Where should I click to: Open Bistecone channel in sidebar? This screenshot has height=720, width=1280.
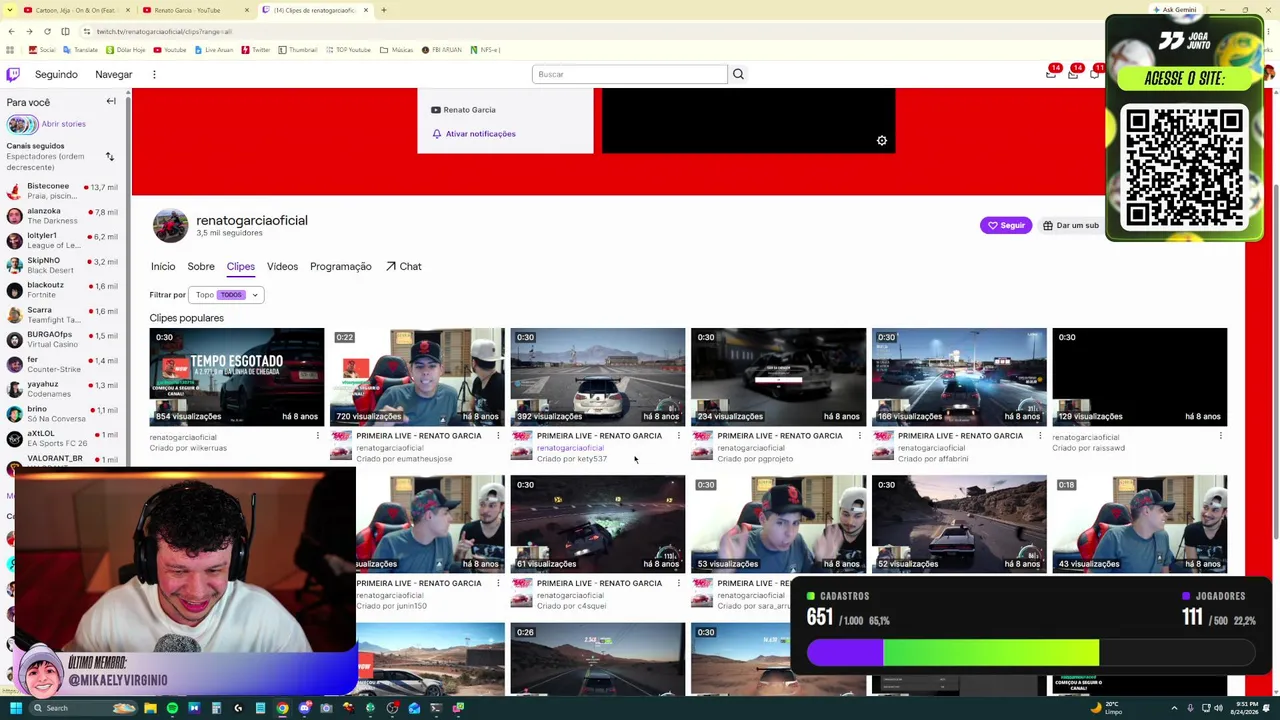[64, 190]
